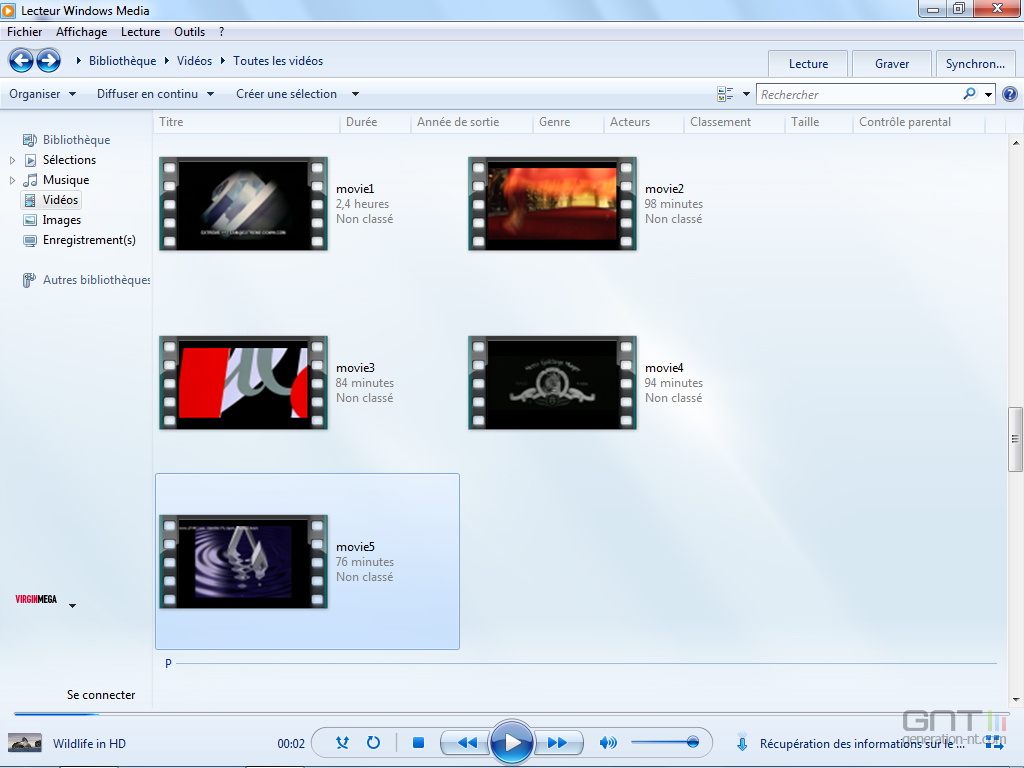
Task: Tick the checkbox on movie5 thumbnail
Action: pyautogui.click(x=168, y=524)
